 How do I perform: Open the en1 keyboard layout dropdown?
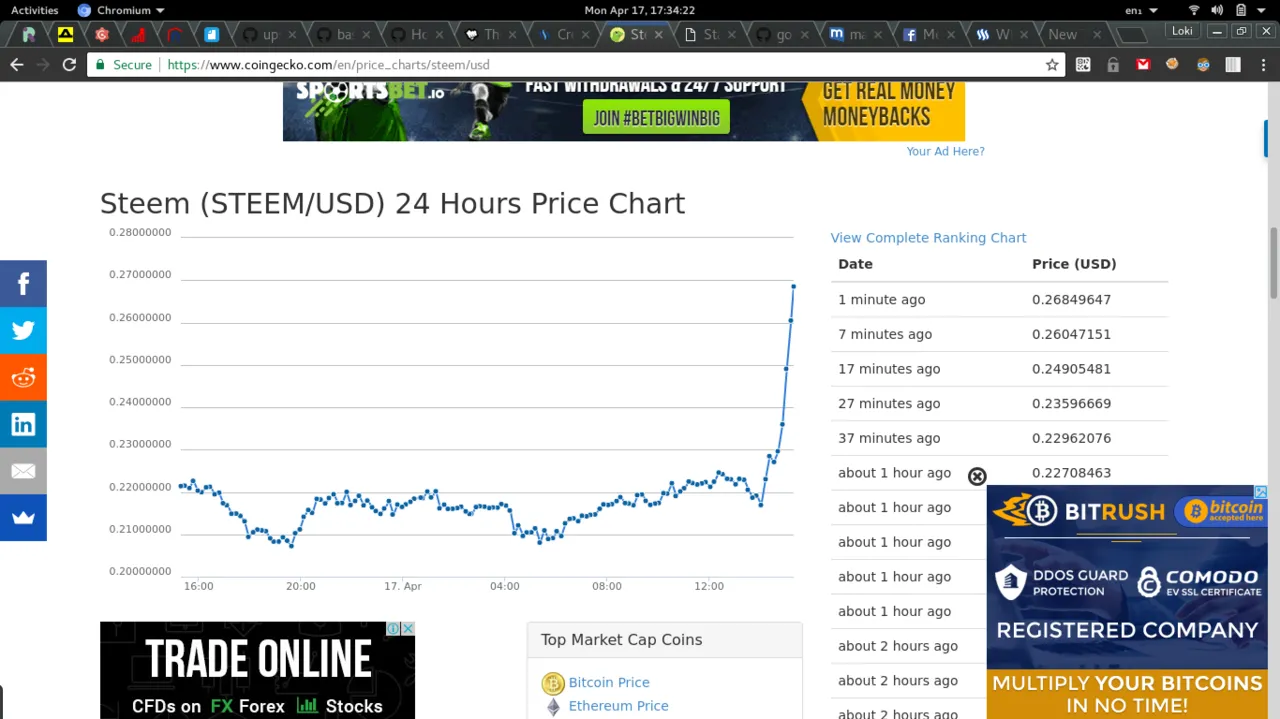click(x=1141, y=10)
